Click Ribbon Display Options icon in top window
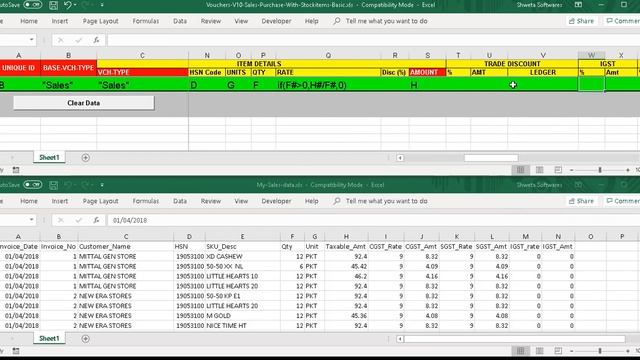The height and width of the screenshot is (360, 640). click(x=578, y=5)
